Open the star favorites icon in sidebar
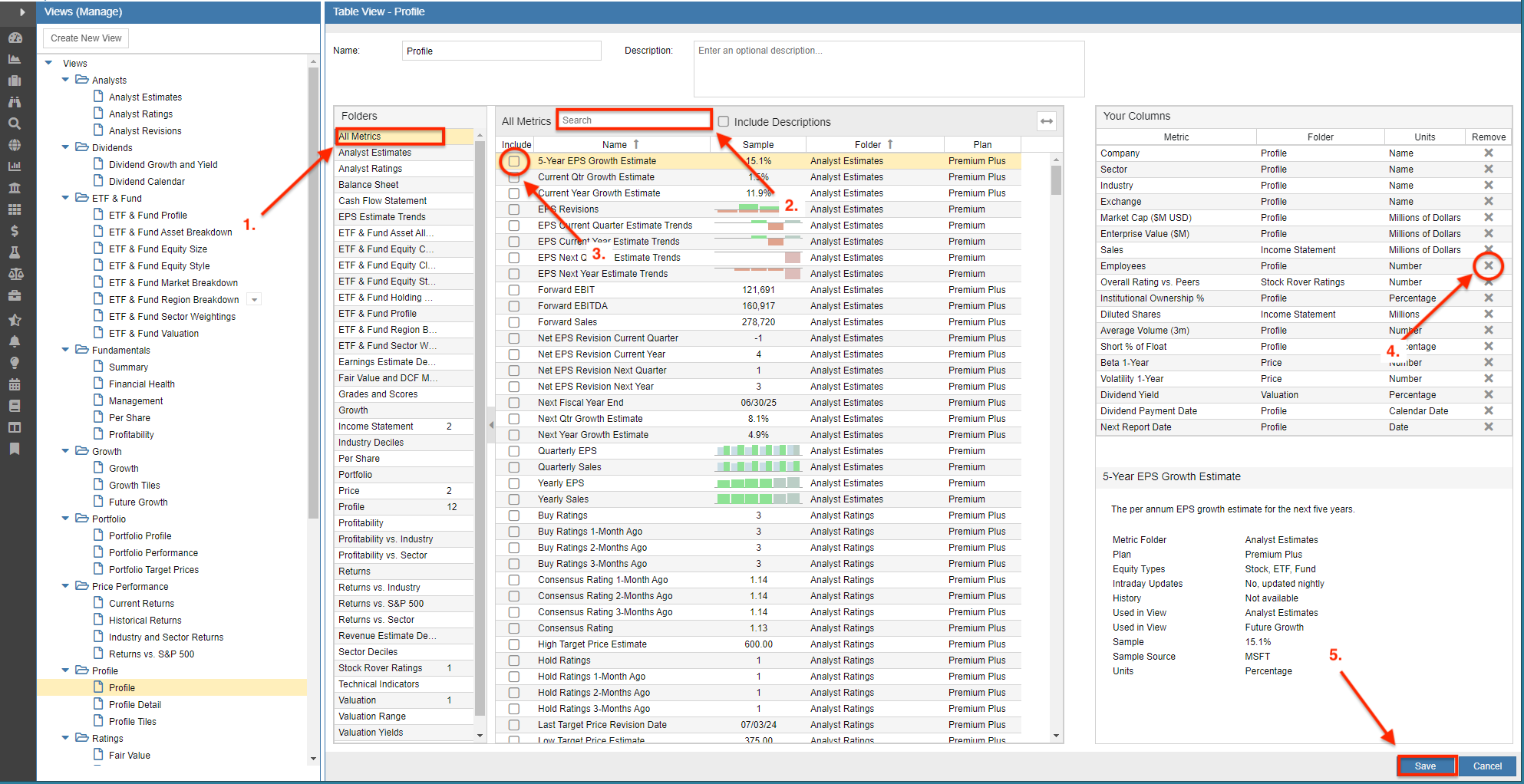 pyautogui.click(x=15, y=320)
